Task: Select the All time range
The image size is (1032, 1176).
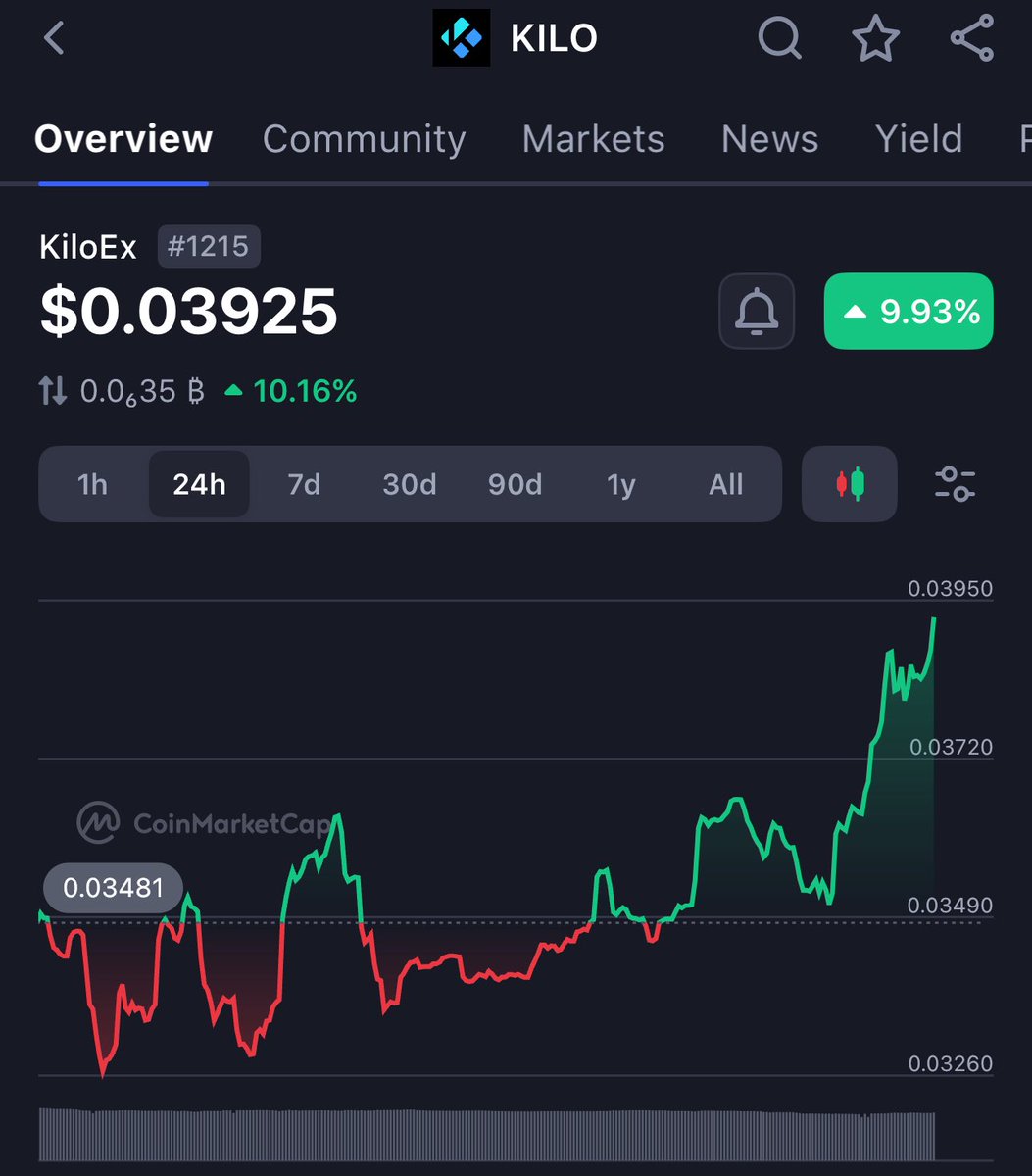Action: pyautogui.click(x=726, y=484)
